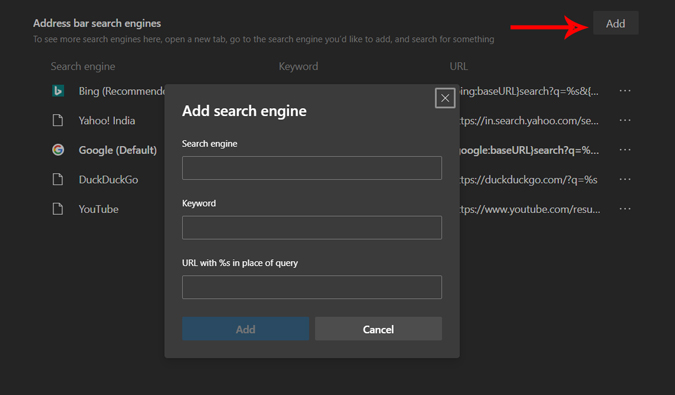Click the Search engine column header

pos(83,66)
